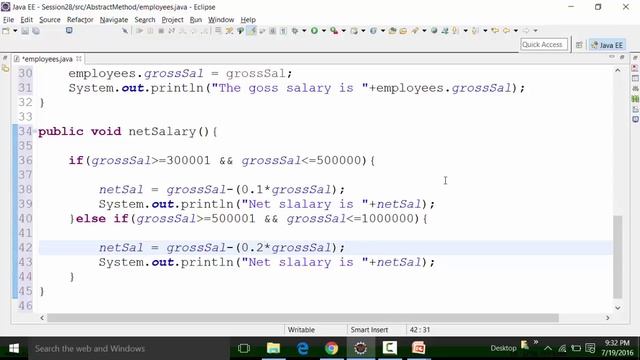Viewport: 640px width, 360px height.
Task: Show hidden system tray icons chevron
Action: (548, 349)
